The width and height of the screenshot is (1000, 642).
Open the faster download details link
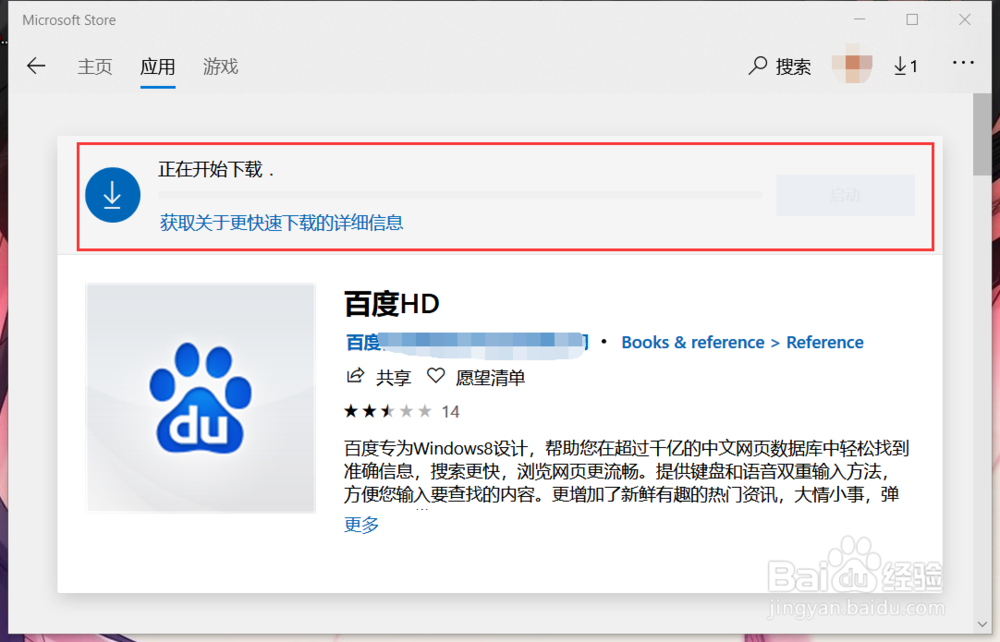281,223
